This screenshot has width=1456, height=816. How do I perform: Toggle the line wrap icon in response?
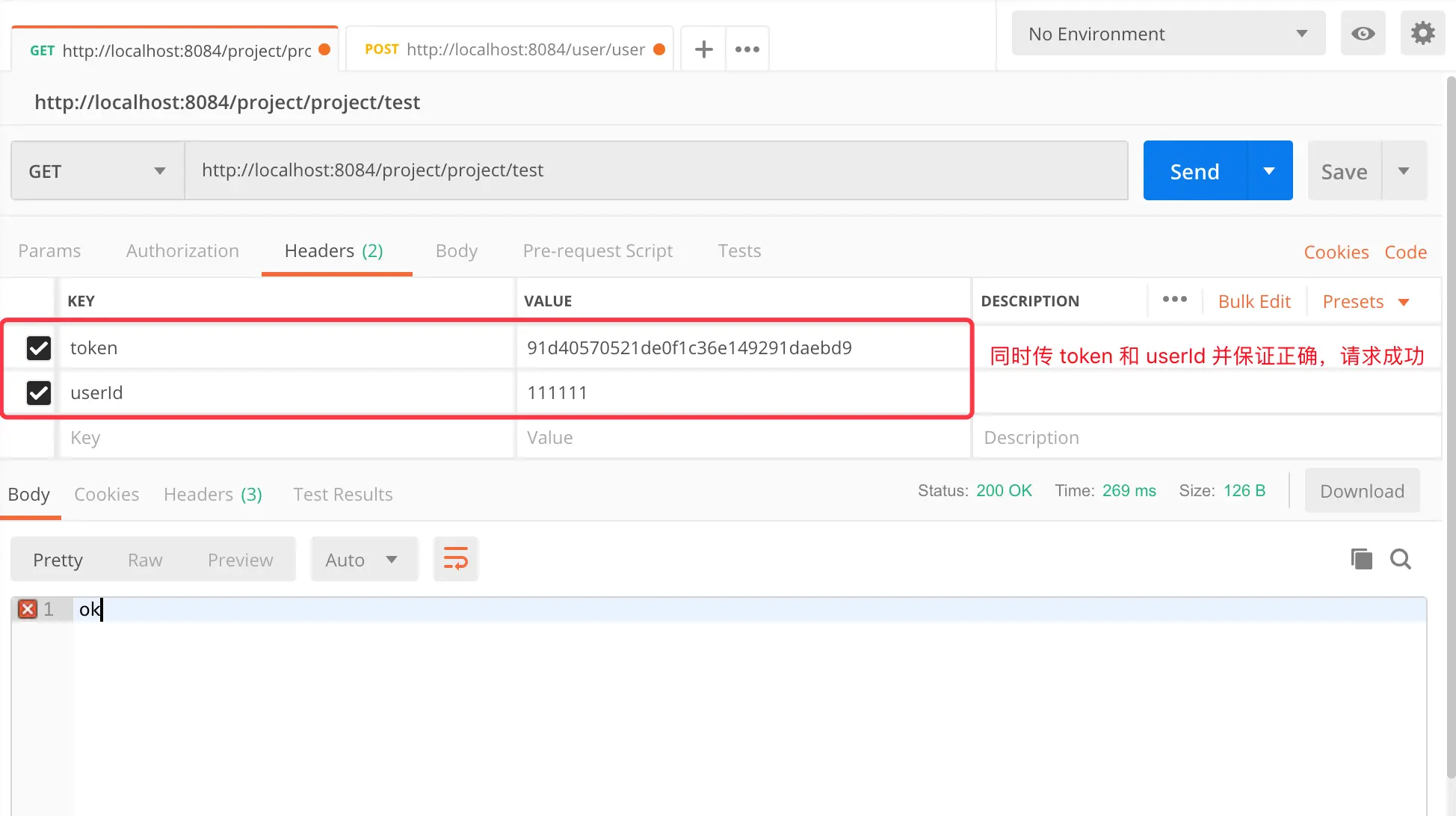coord(456,559)
